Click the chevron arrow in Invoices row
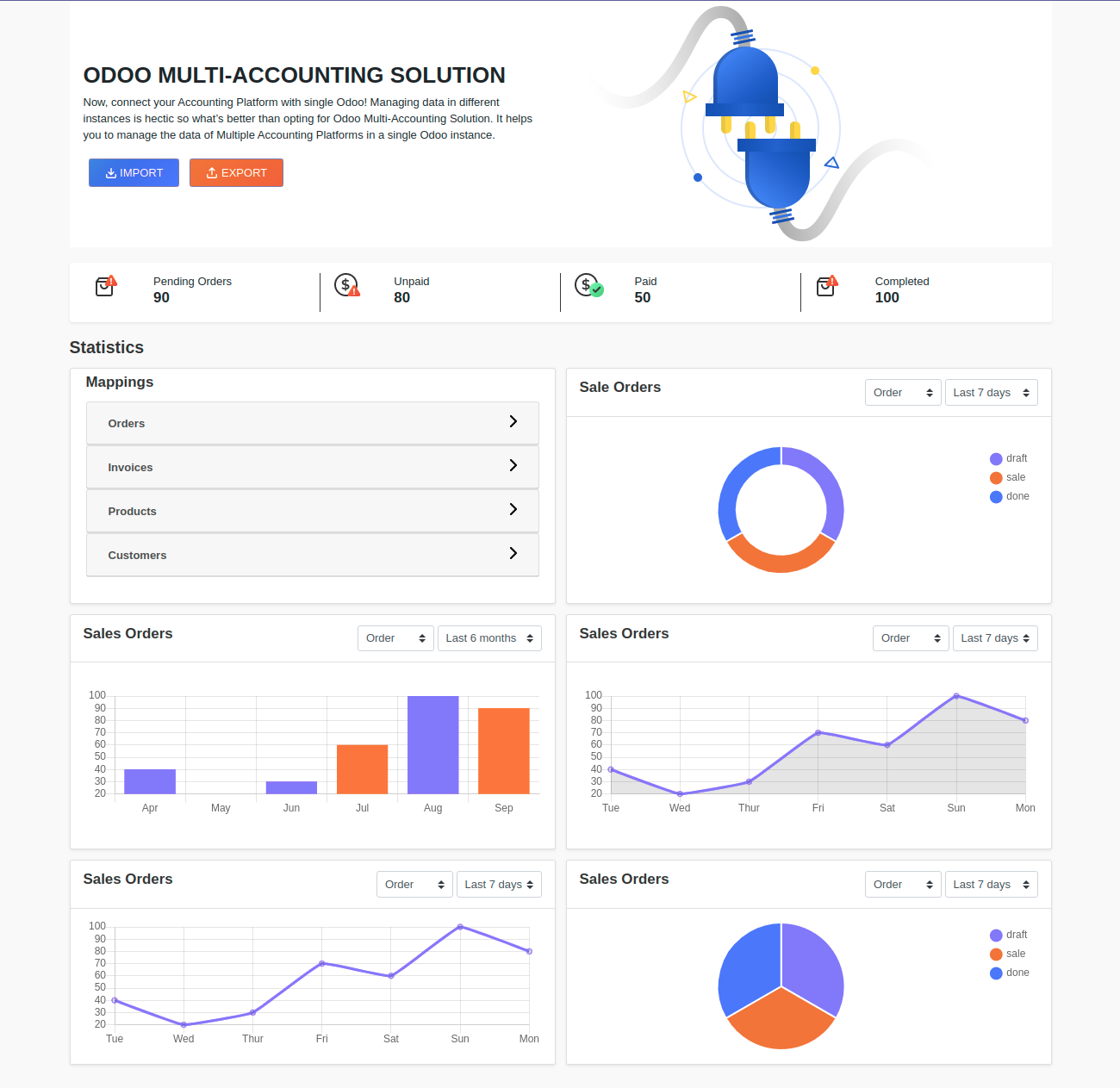This screenshot has width=1120, height=1088. pos(513,465)
